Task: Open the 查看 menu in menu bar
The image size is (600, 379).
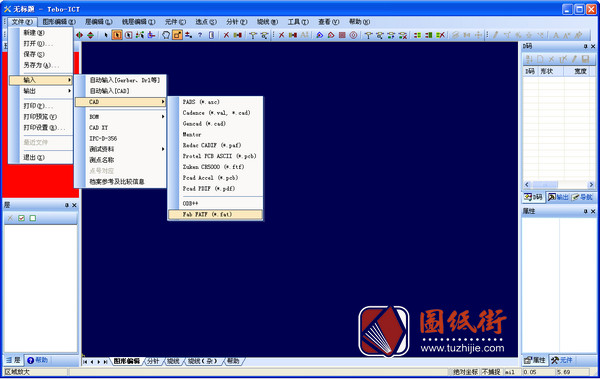Action: coord(329,22)
